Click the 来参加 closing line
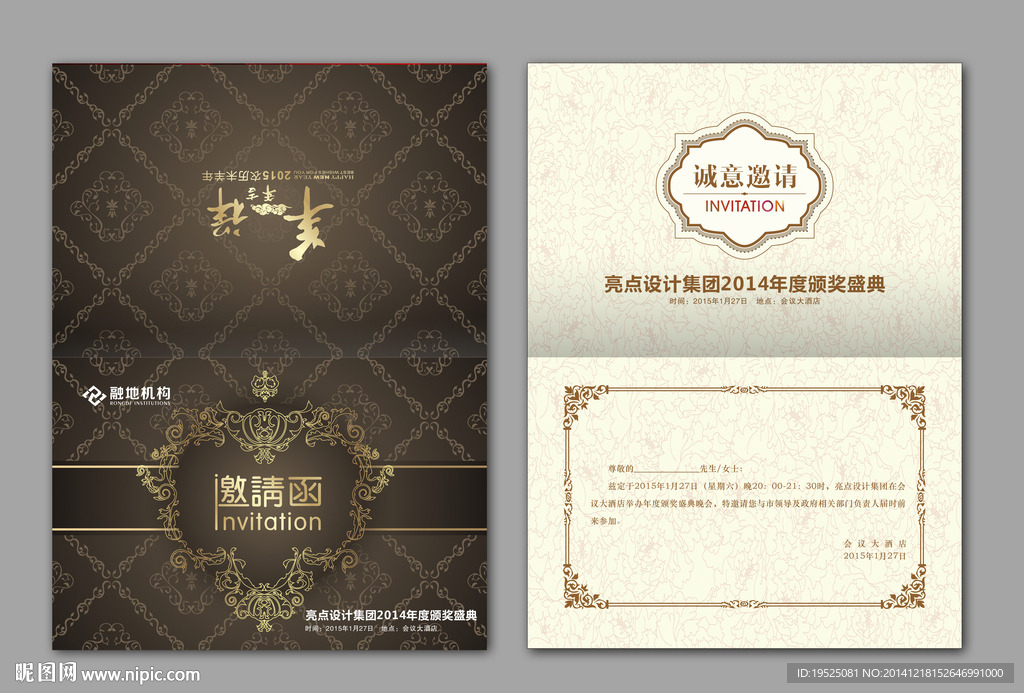 (x=606, y=521)
